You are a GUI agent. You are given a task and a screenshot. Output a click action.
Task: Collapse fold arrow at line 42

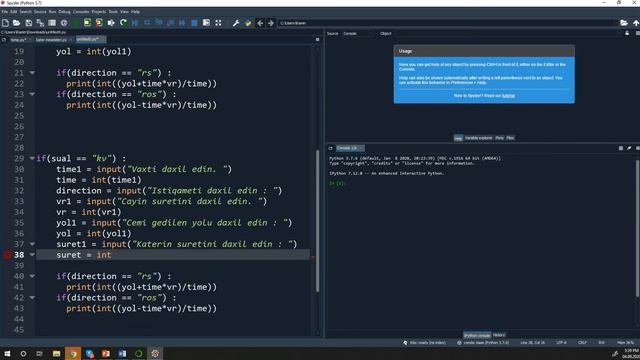pyautogui.click(x=32, y=298)
